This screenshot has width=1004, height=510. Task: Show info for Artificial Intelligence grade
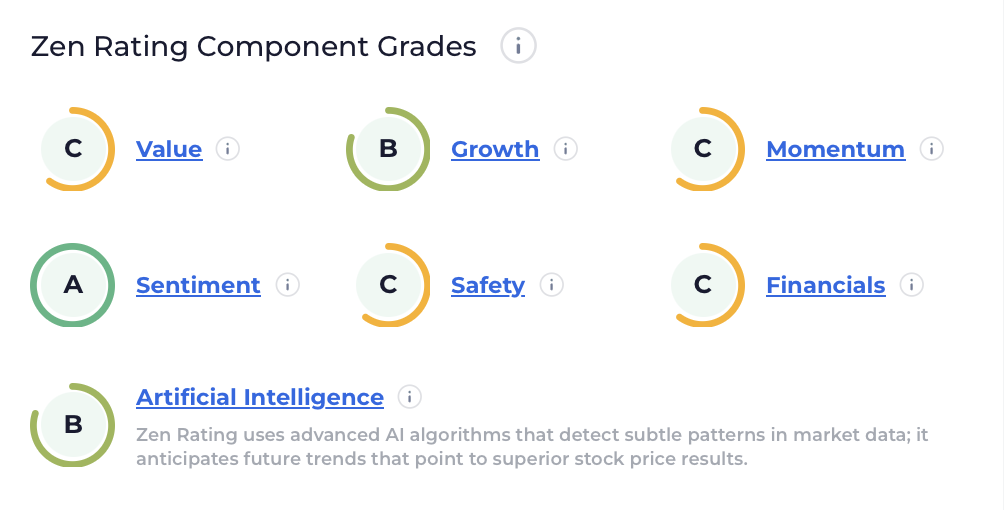[410, 397]
